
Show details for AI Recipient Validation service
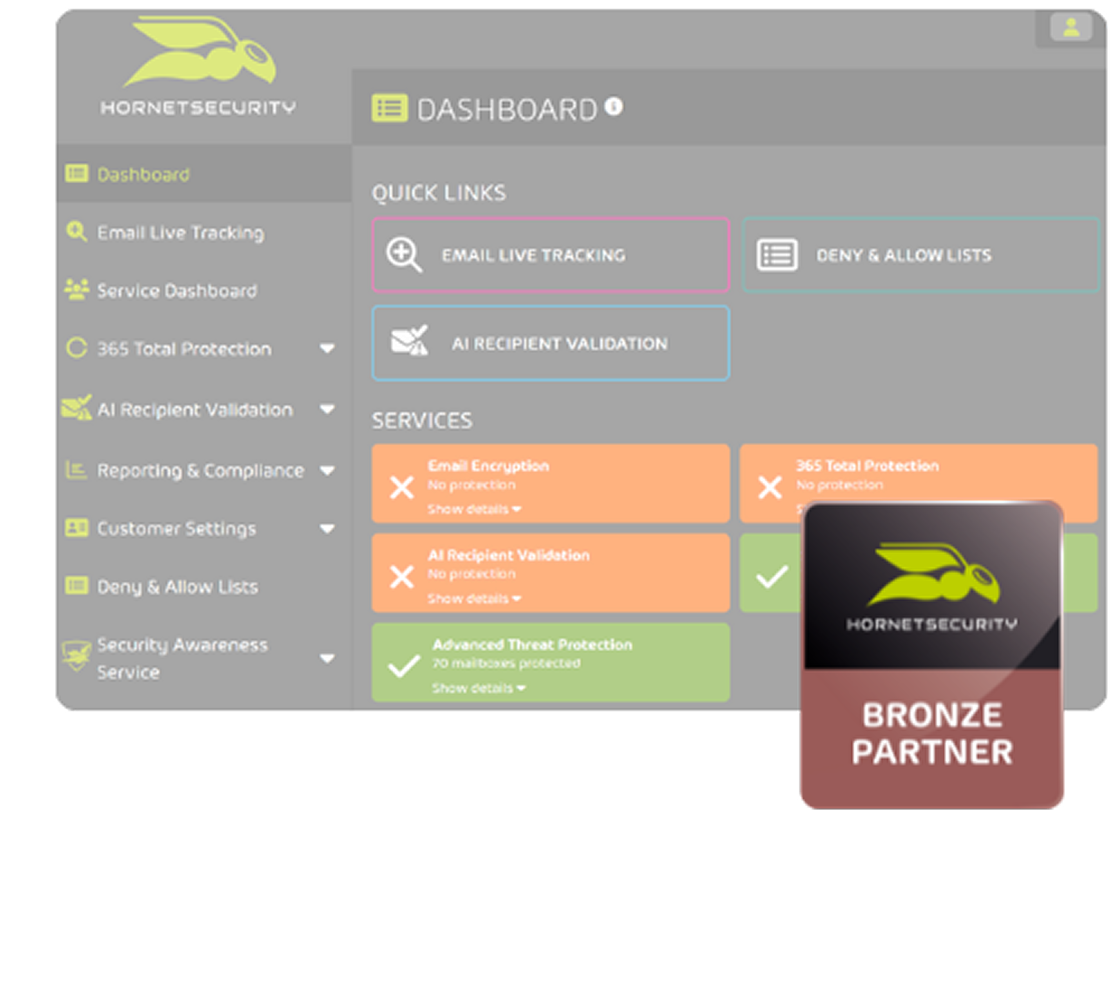coord(474,599)
